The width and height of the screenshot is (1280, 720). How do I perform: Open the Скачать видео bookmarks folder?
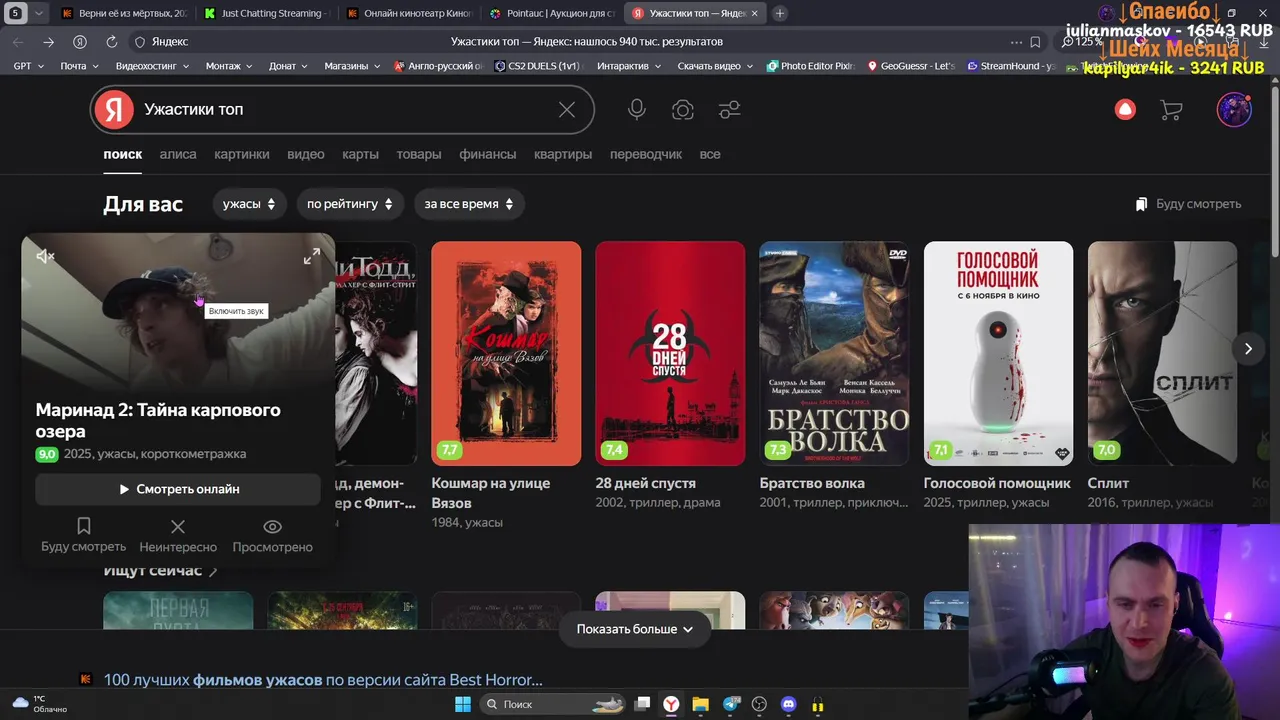[x=716, y=66]
